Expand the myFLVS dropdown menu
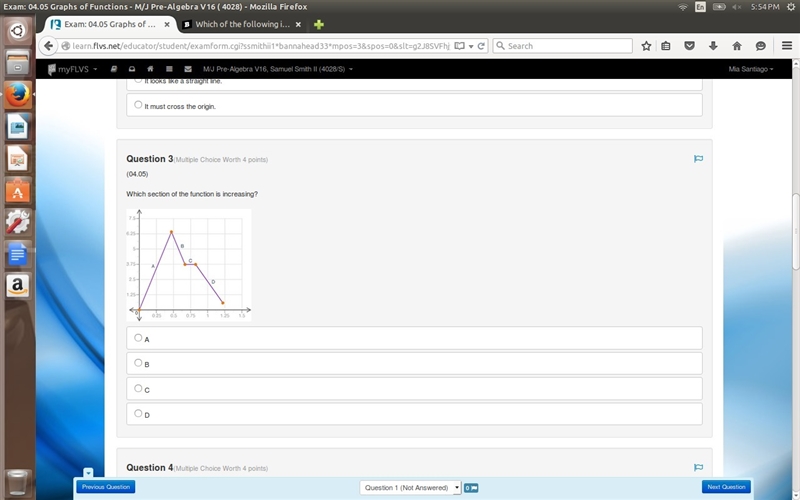This screenshot has height=500, width=800. pyautogui.click(x=72, y=69)
